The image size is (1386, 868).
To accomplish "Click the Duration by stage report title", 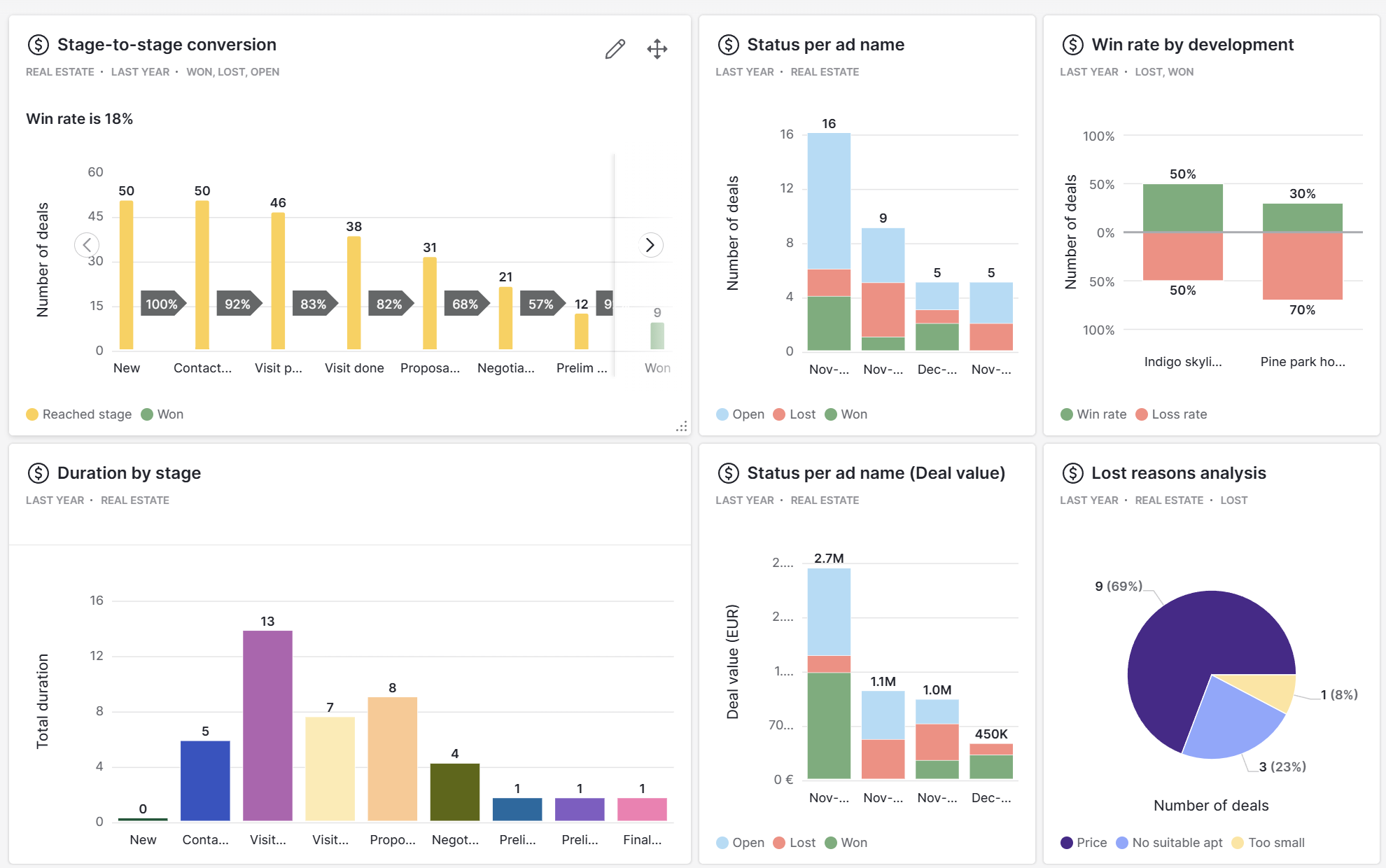I will pyautogui.click(x=129, y=473).
